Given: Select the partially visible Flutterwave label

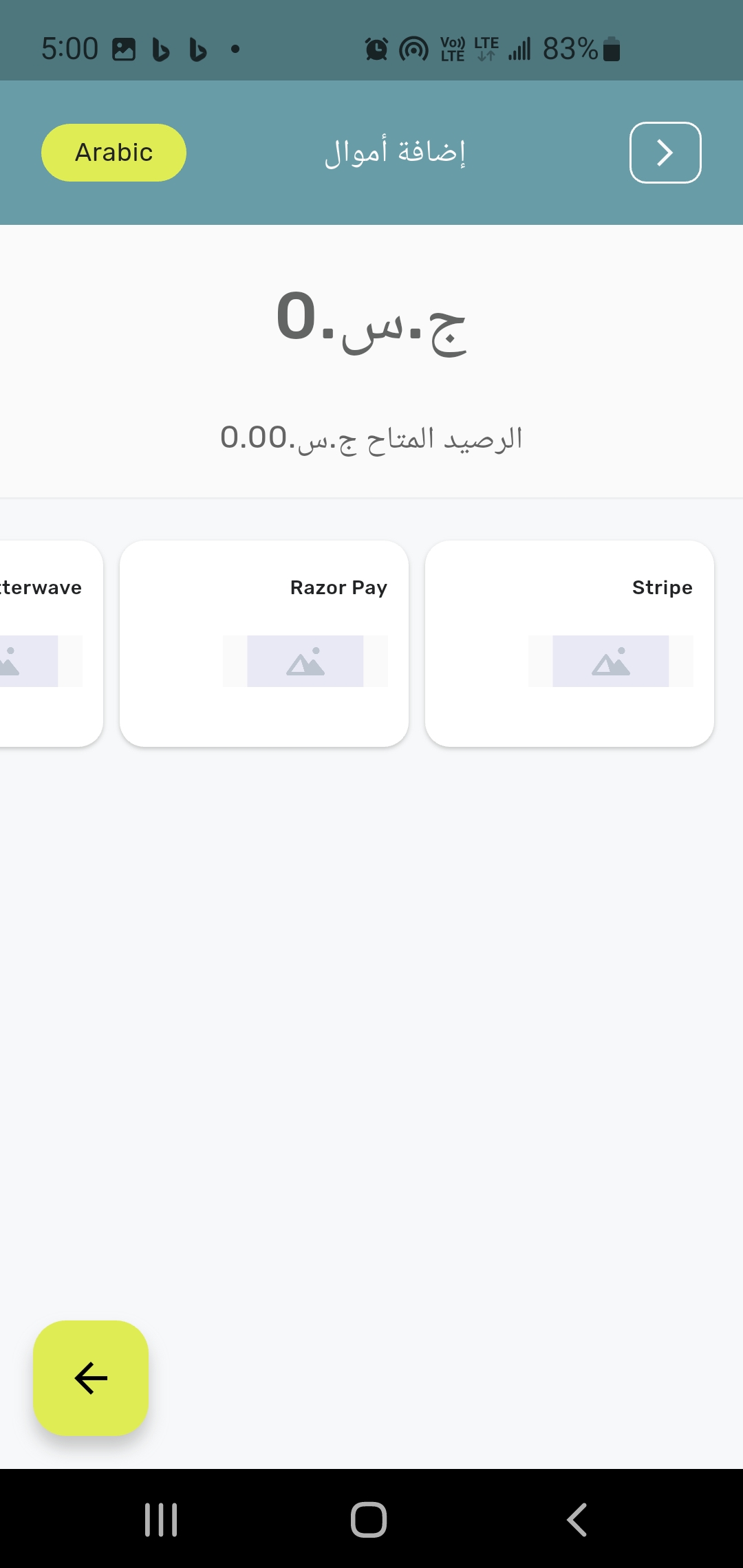Looking at the screenshot, I should point(41,588).
